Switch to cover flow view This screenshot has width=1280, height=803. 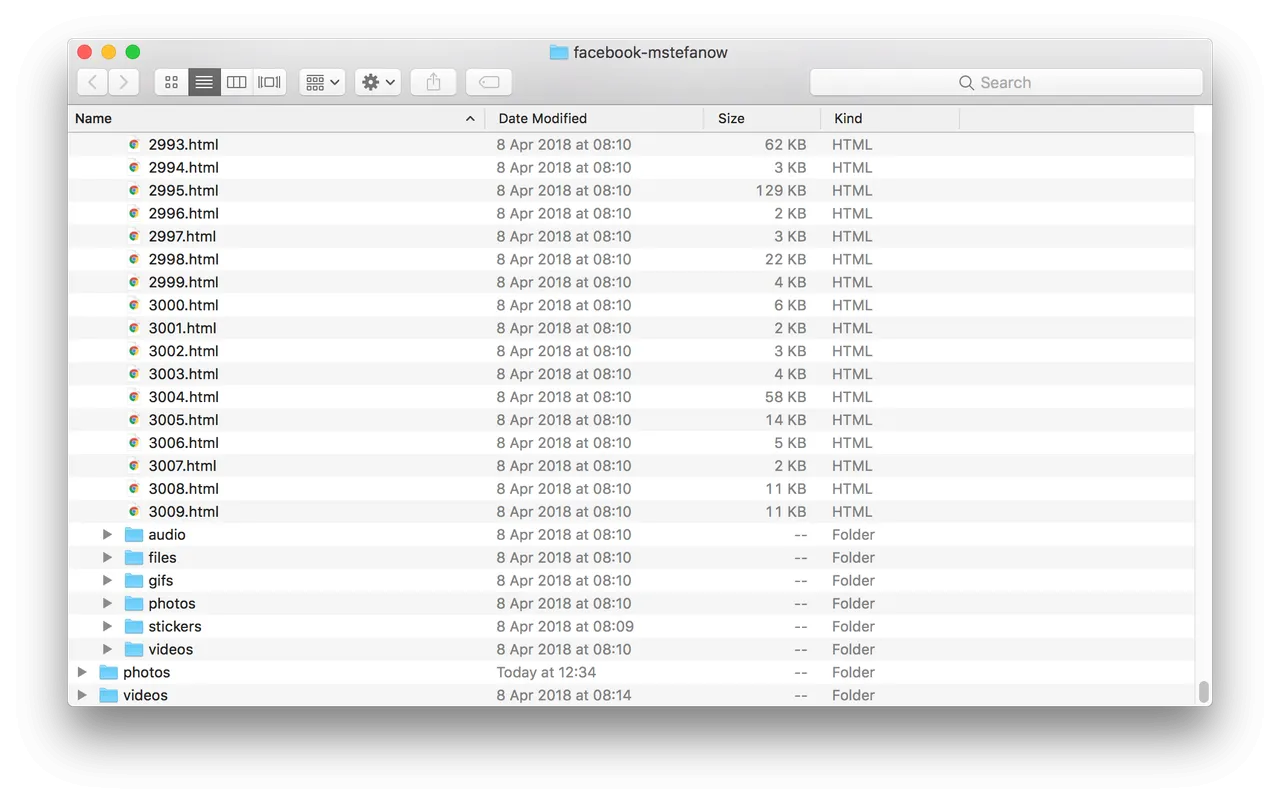270,82
